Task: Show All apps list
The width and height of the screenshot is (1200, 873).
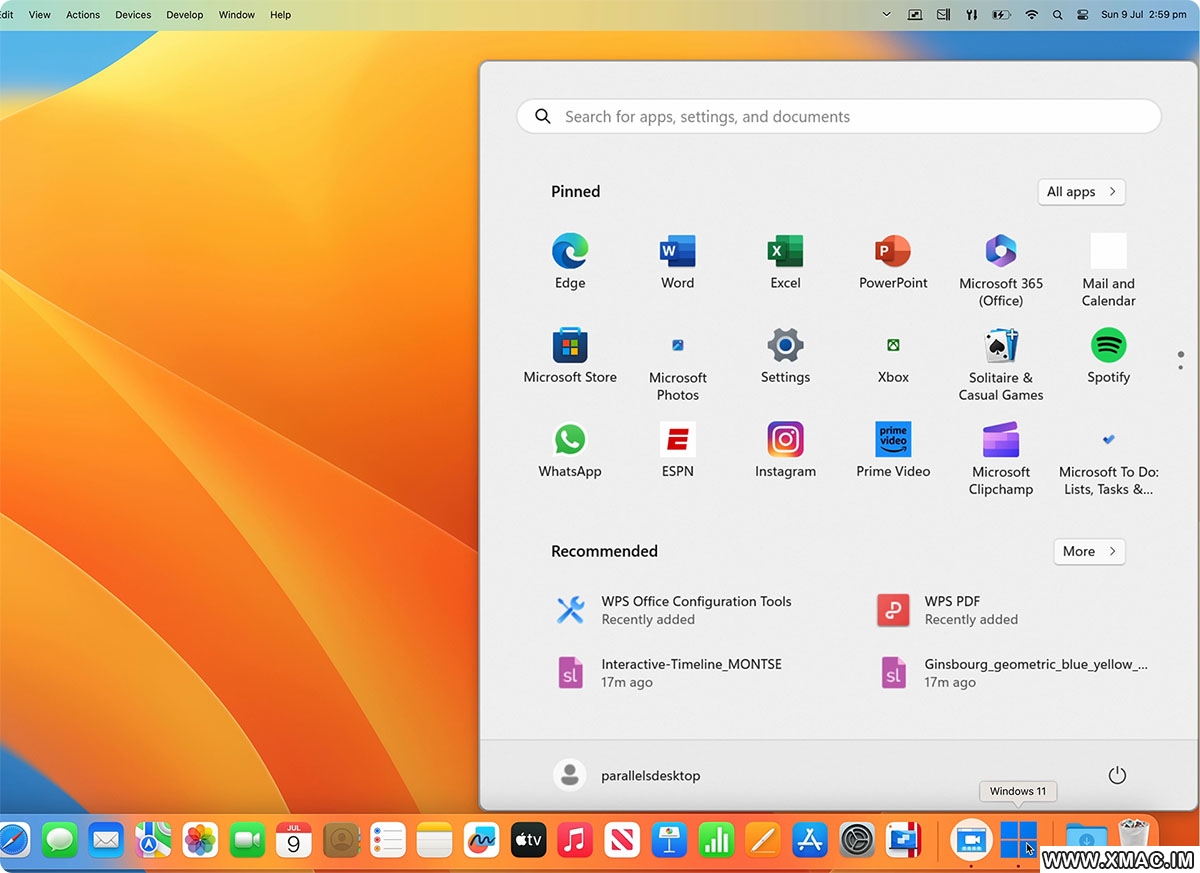Action: click(x=1081, y=192)
